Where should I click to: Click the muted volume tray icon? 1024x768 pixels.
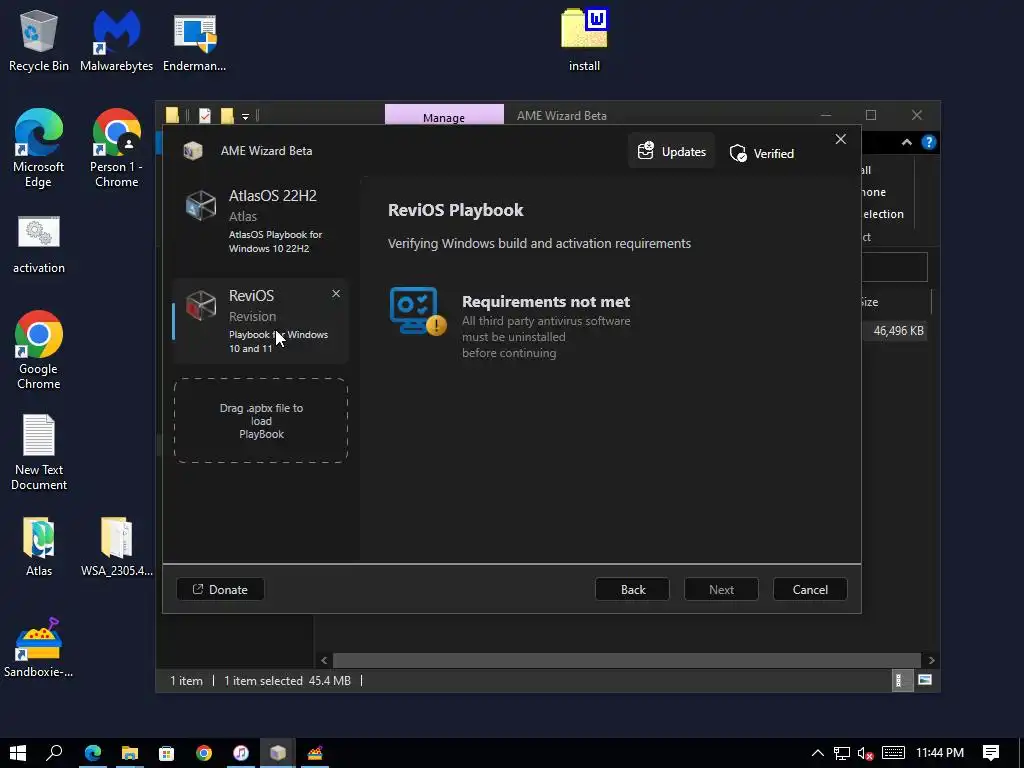[x=865, y=754]
